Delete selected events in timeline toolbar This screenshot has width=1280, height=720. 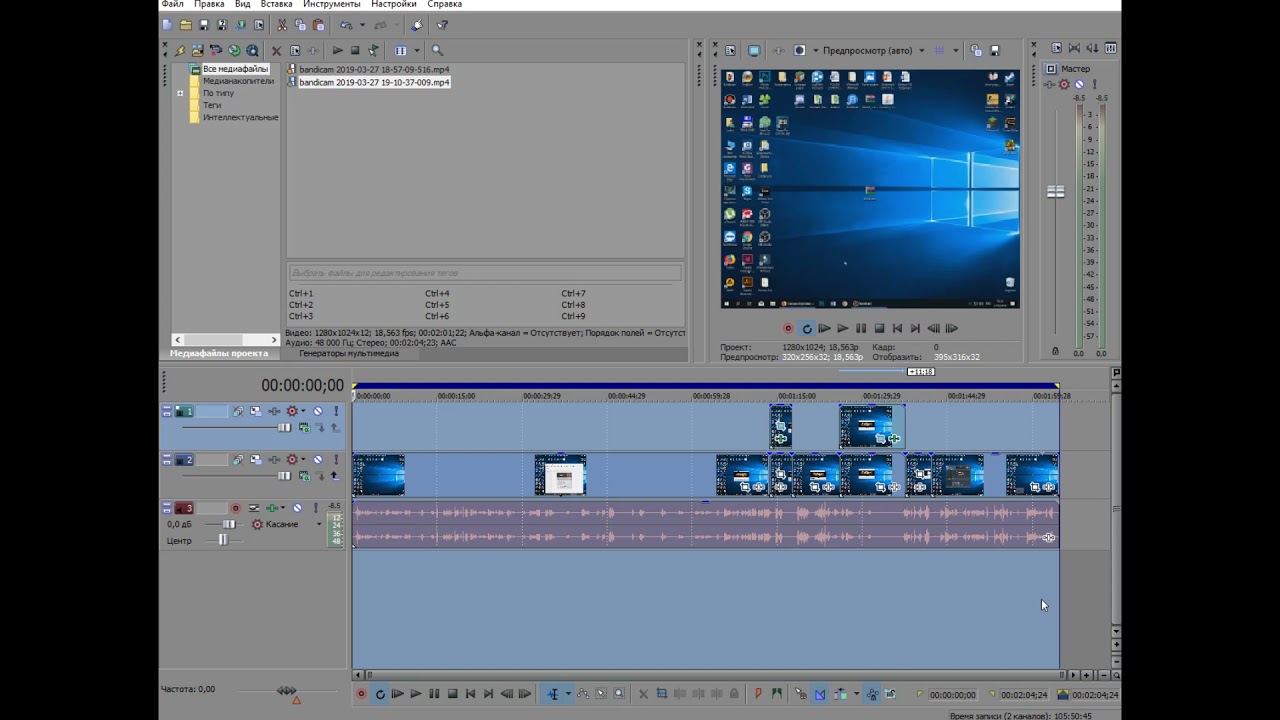[x=643, y=694]
